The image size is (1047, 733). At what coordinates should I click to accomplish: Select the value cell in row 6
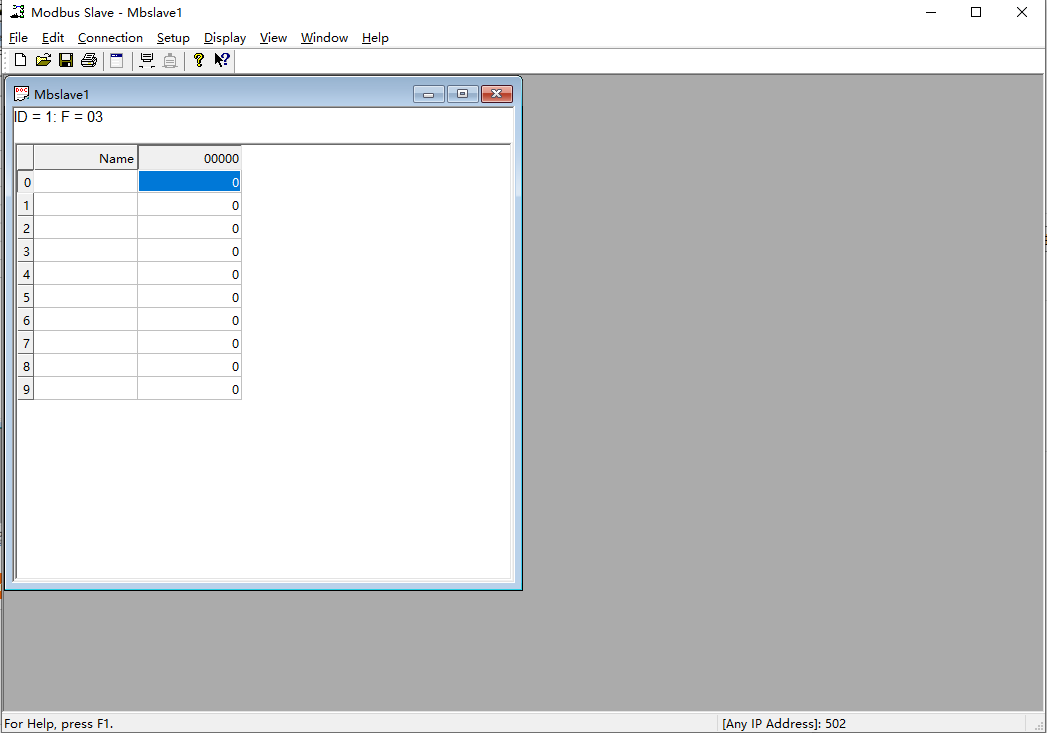click(x=190, y=320)
